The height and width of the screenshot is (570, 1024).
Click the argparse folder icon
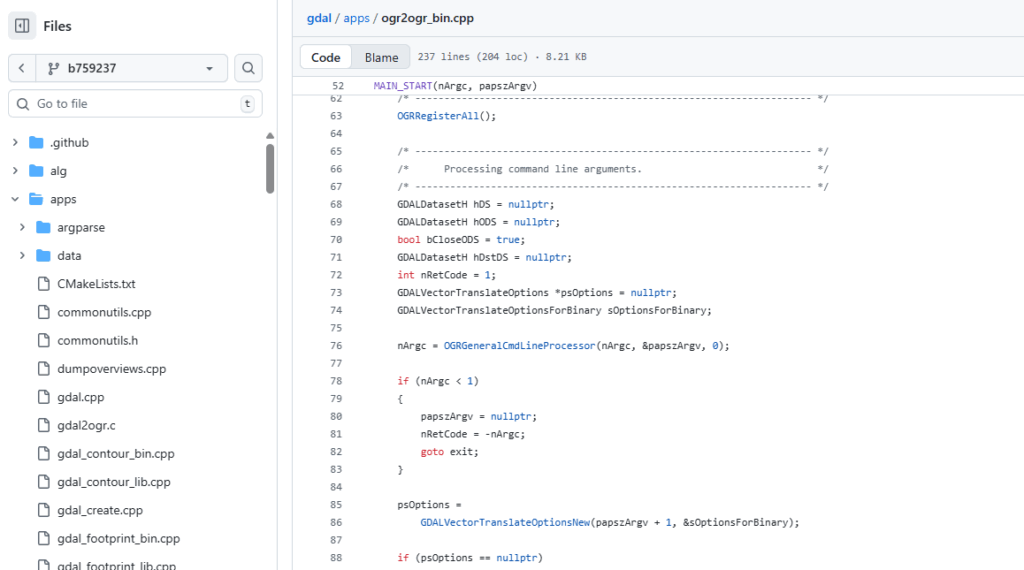point(44,227)
